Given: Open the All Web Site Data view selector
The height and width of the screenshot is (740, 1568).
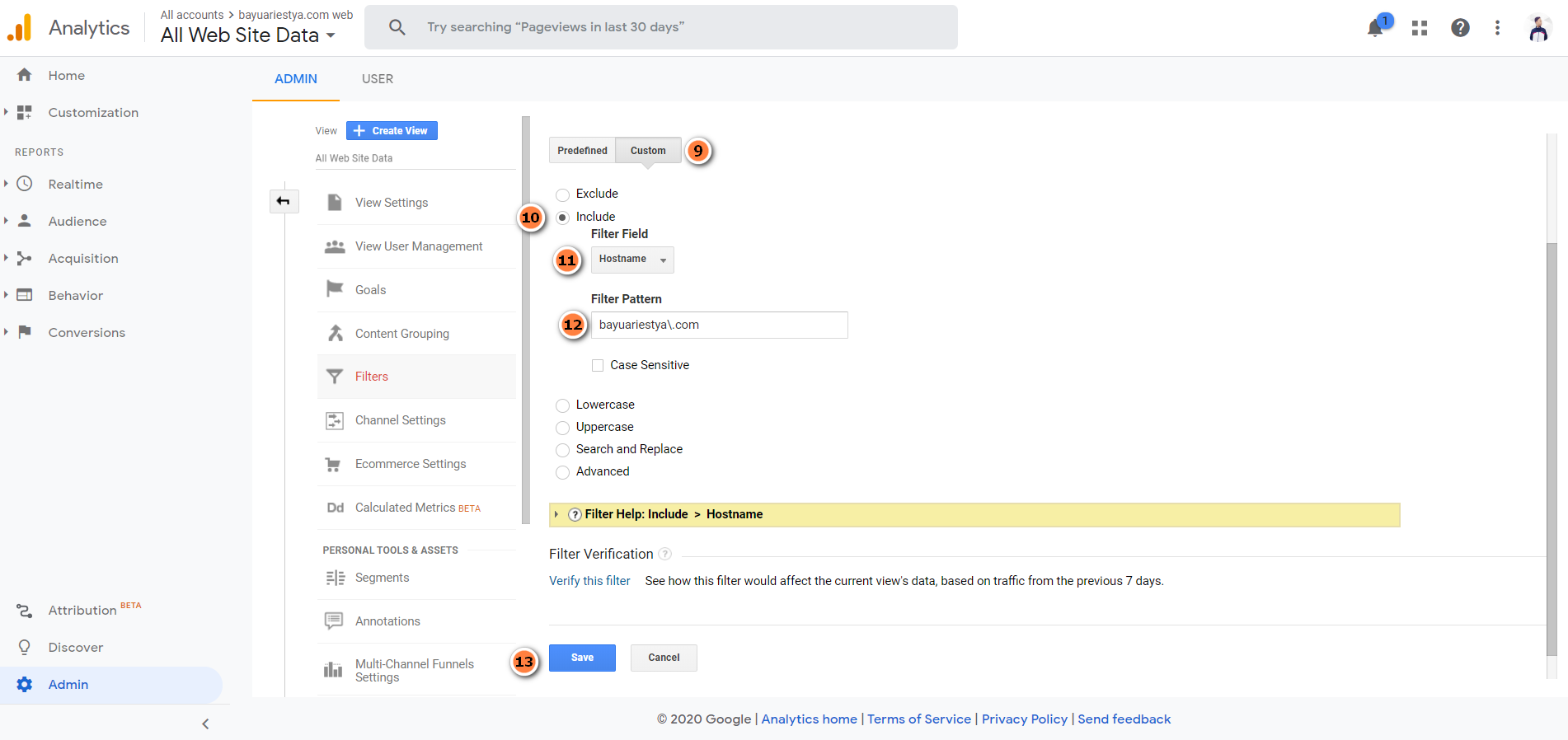Looking at the screenshot, I should [248, 35].
